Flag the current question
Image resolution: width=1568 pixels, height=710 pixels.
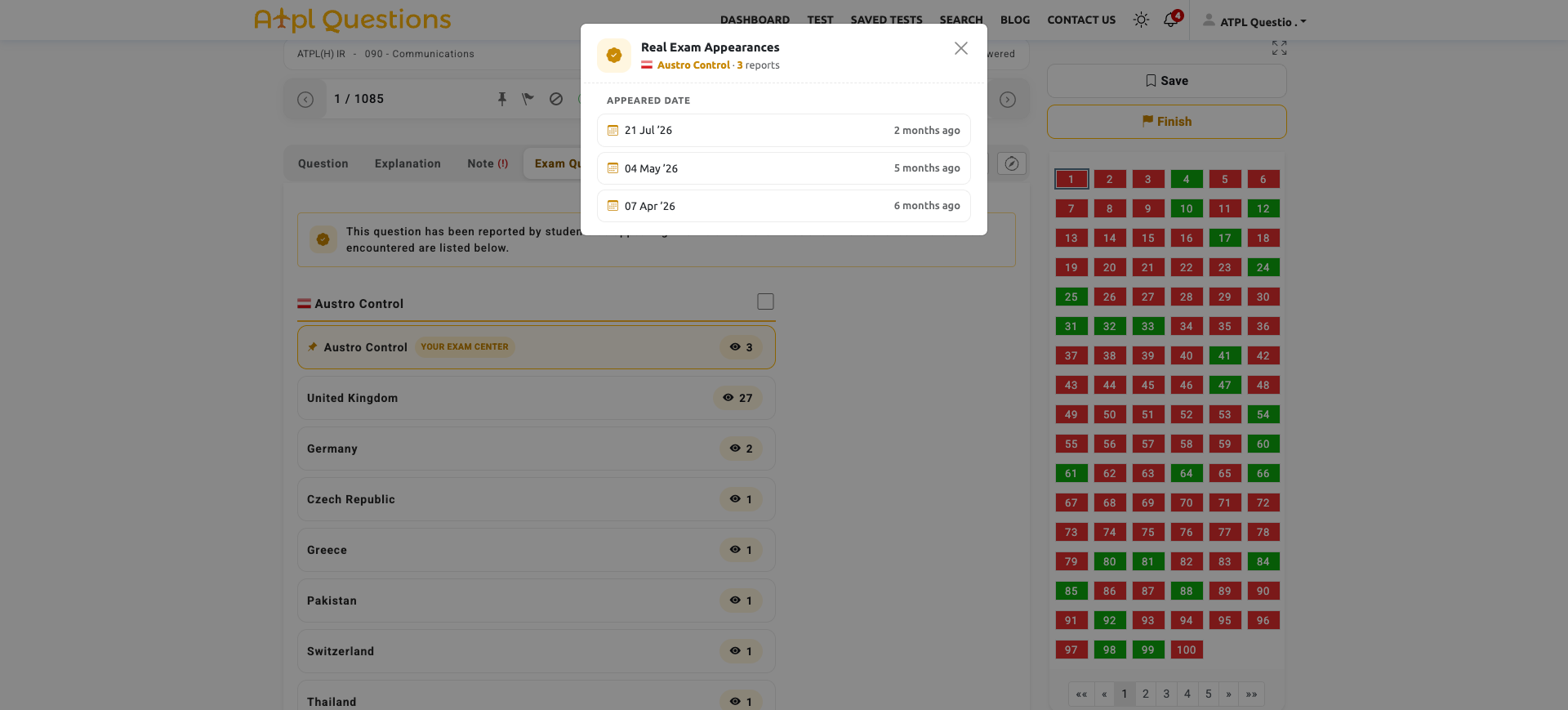(x=528, y=99)
